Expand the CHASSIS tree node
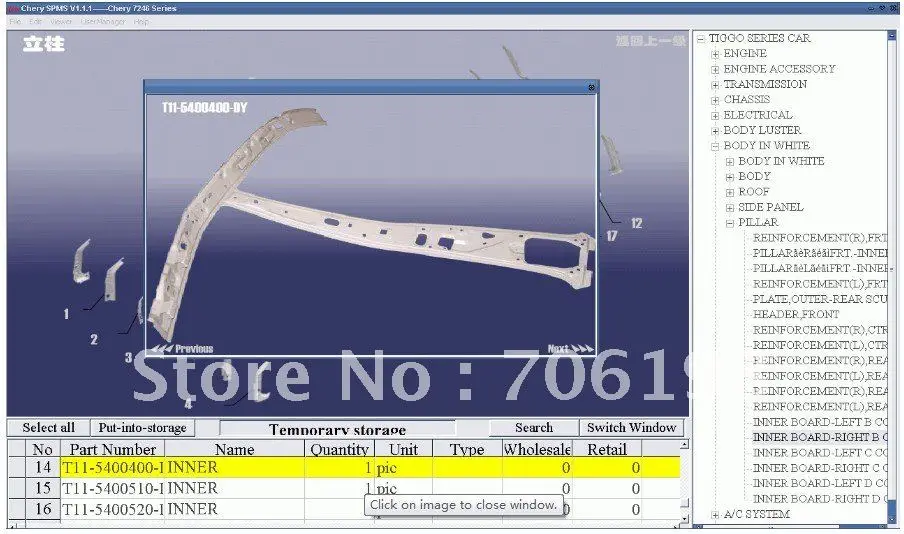 (x=715, y=100)
